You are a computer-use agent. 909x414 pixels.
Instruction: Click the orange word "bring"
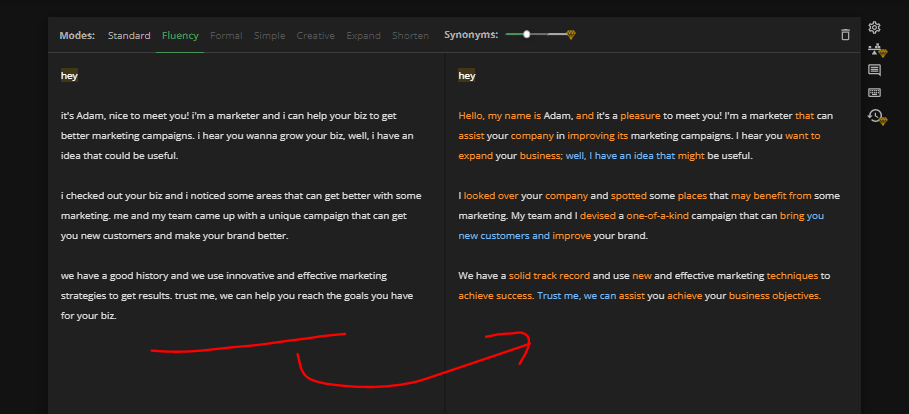[792, 216]
